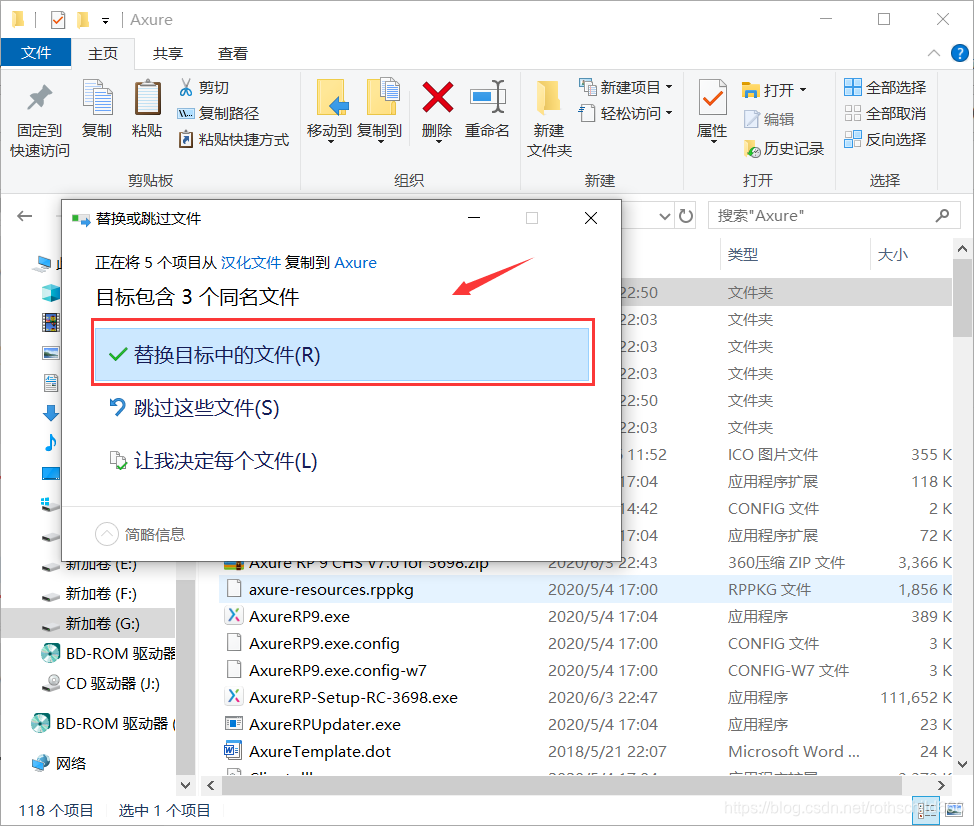Click Edit (编辑) in the ribbon
Screen dimensions: 974x826
tap(769, 119)
